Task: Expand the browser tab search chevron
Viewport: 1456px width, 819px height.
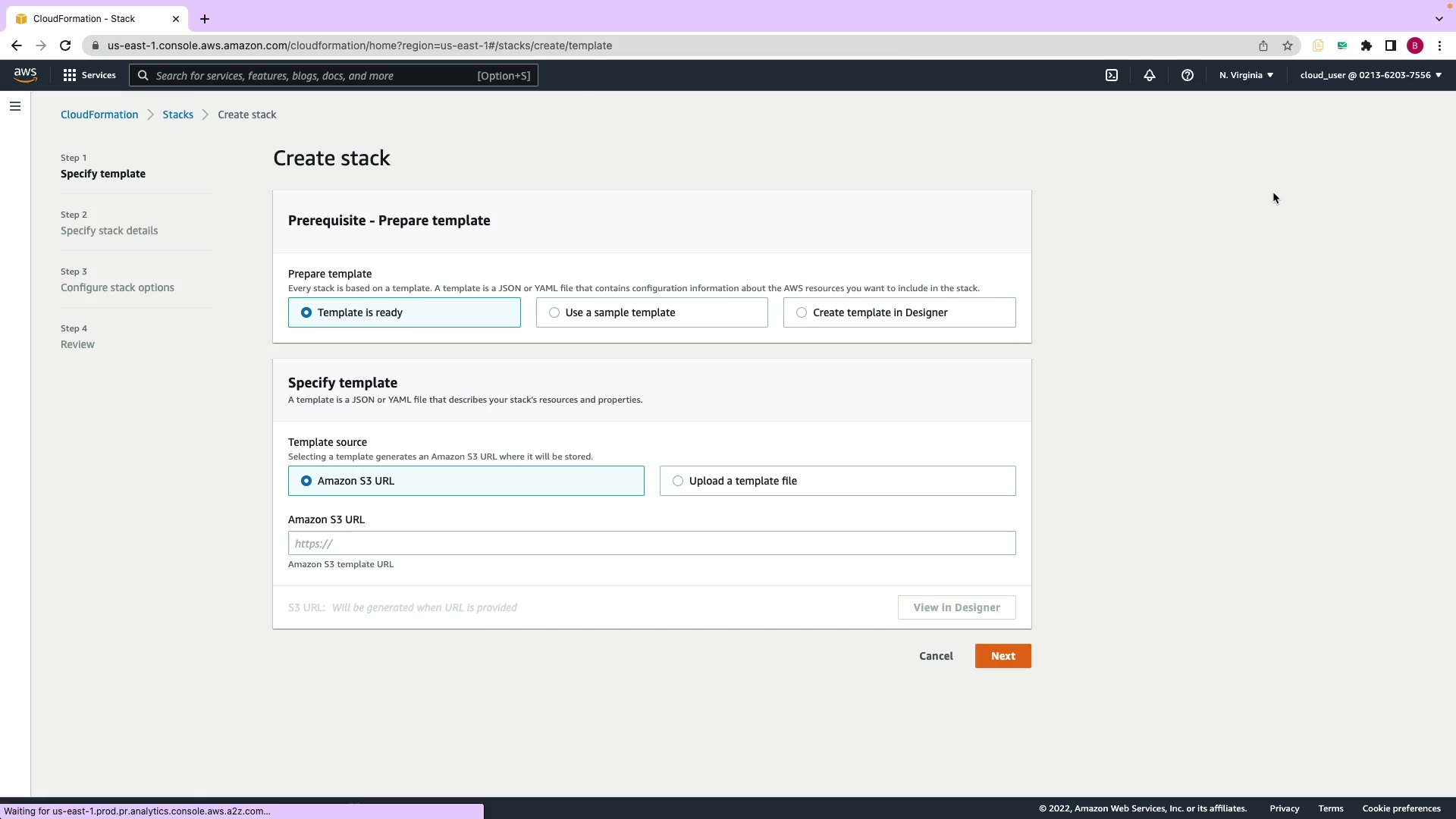Action: pyautogui.click(x=1439, y=18)
